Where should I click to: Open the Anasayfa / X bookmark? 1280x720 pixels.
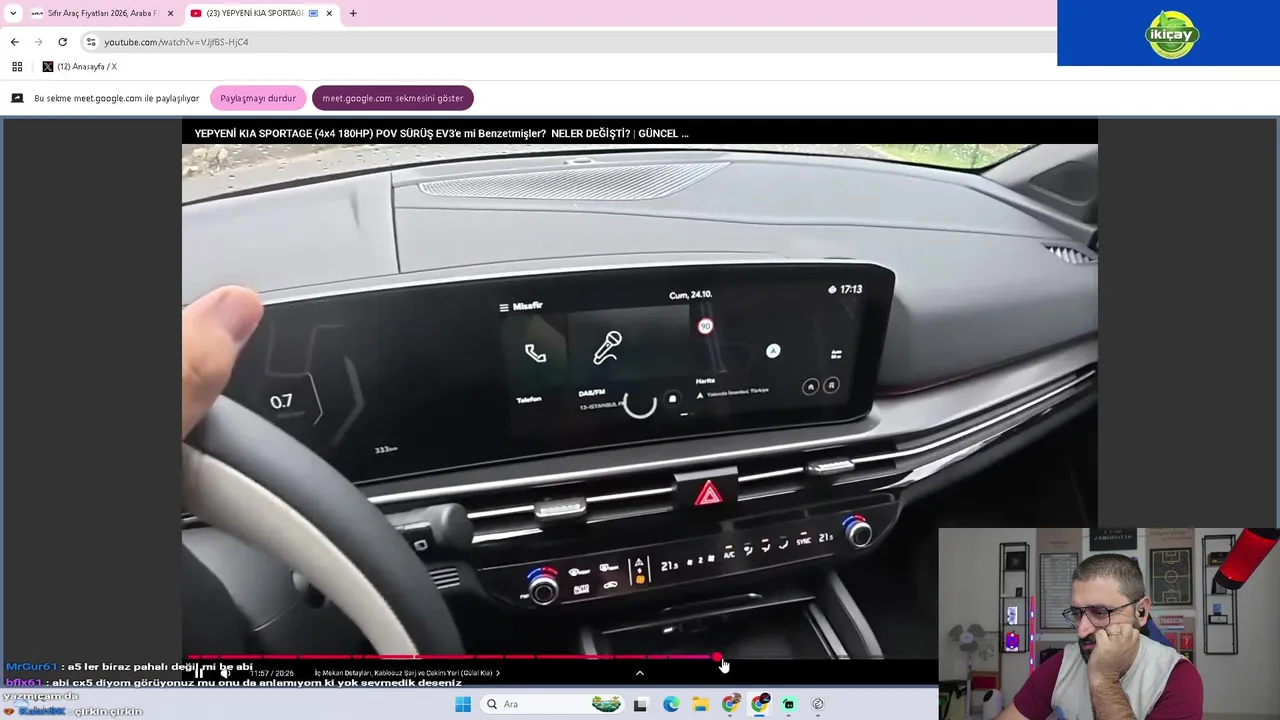pyautogui.click(x=80, y=66)
